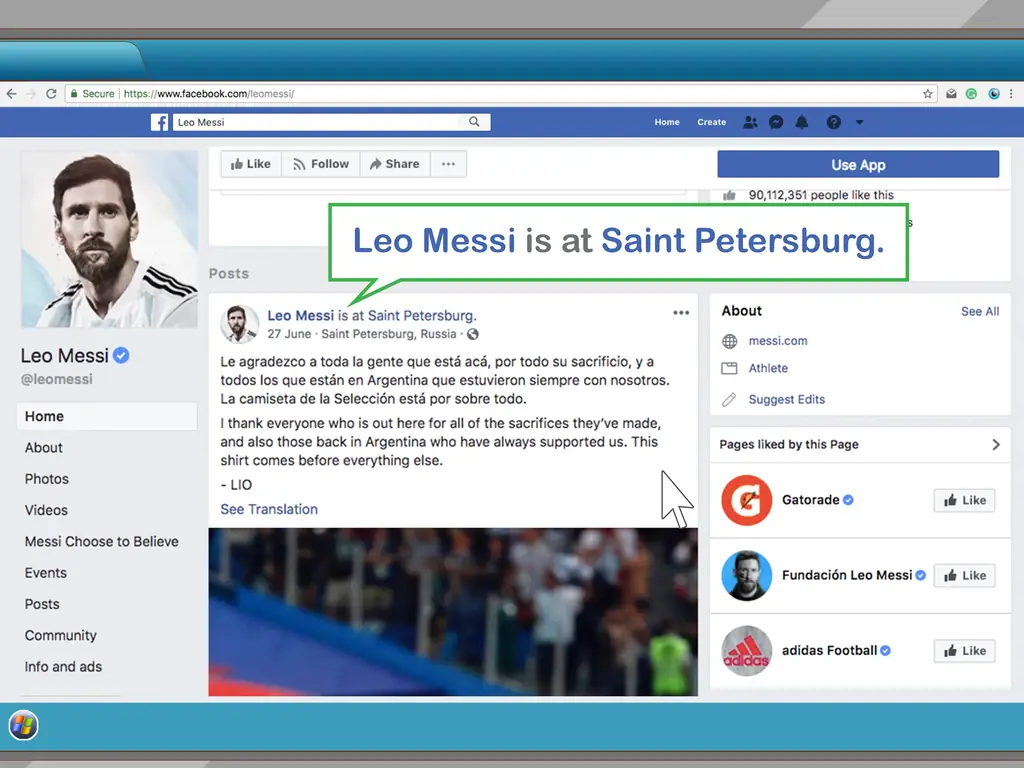Open the Friend Requests icon
This screenshot has width=1024, height=768.
[750, 122]
